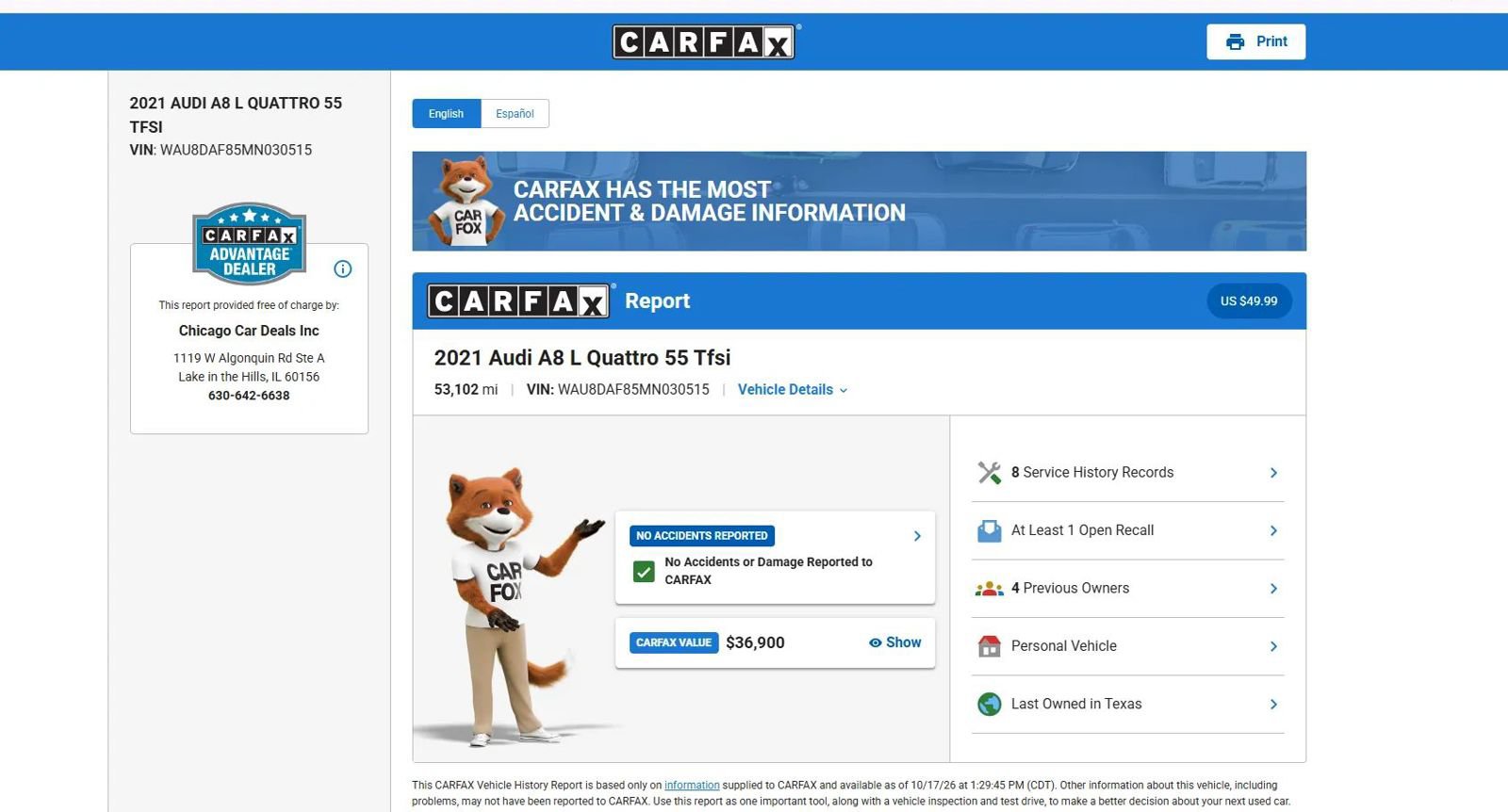Screen dimensions: 1508x812
Task: Open the No Accidents Reported chevron
Action: [917, 536]
